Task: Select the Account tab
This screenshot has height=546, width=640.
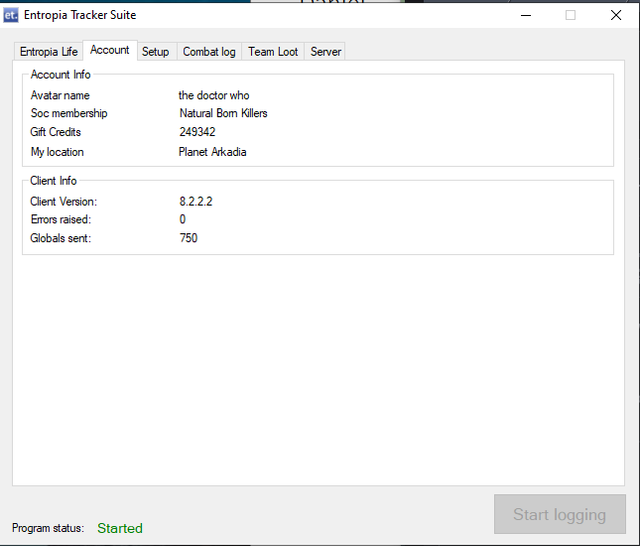Action: (x=110, y=50)
